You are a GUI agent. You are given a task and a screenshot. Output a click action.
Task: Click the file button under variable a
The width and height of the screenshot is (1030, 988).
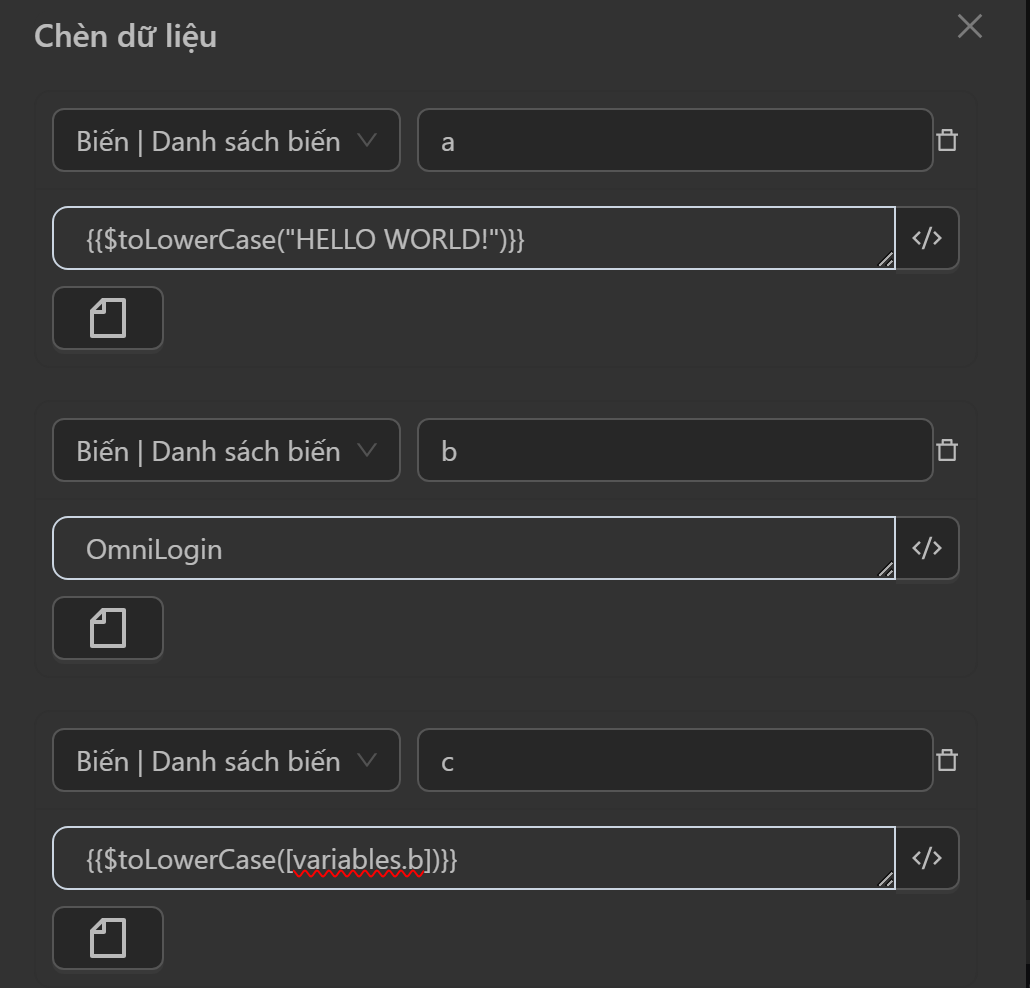point(108,319)
